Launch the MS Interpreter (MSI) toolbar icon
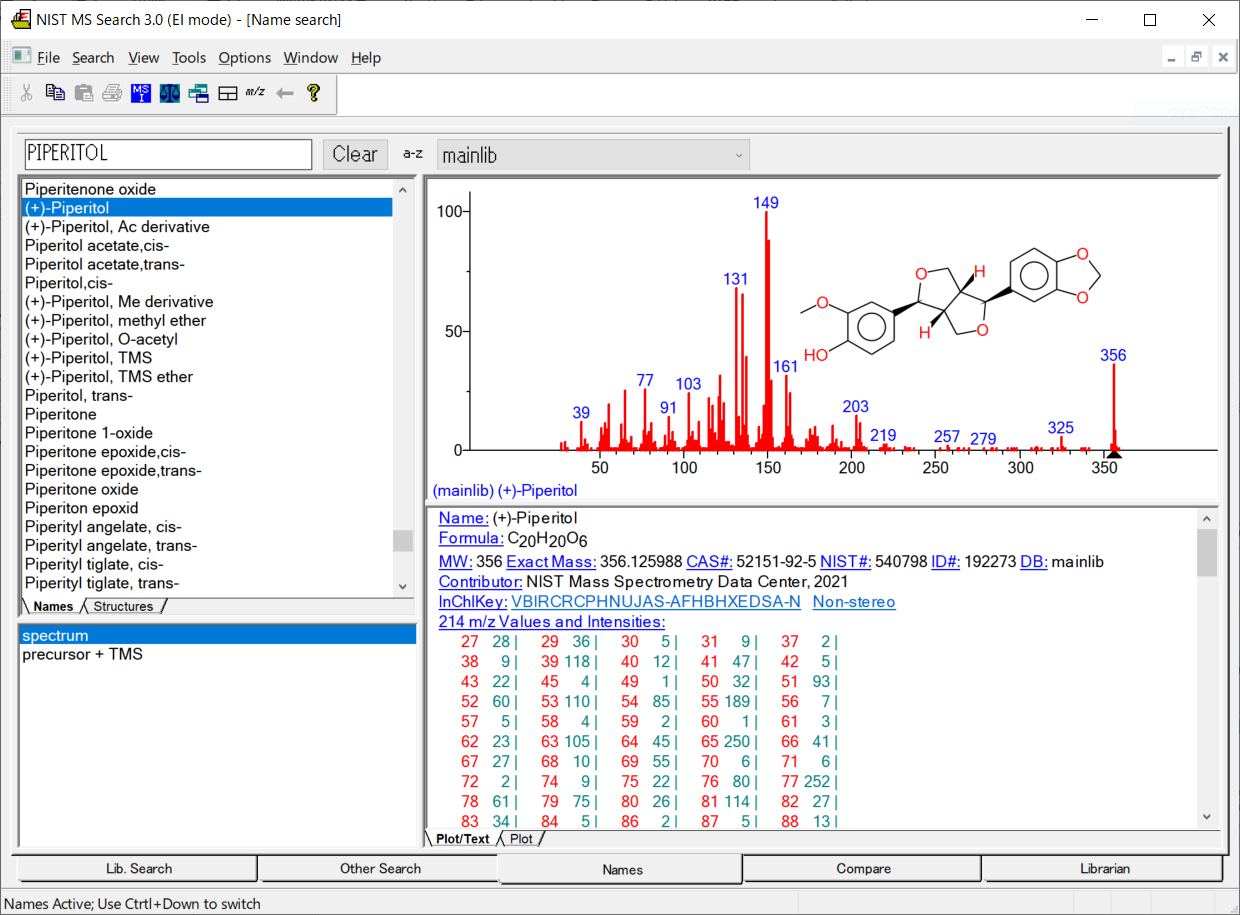 141,93
